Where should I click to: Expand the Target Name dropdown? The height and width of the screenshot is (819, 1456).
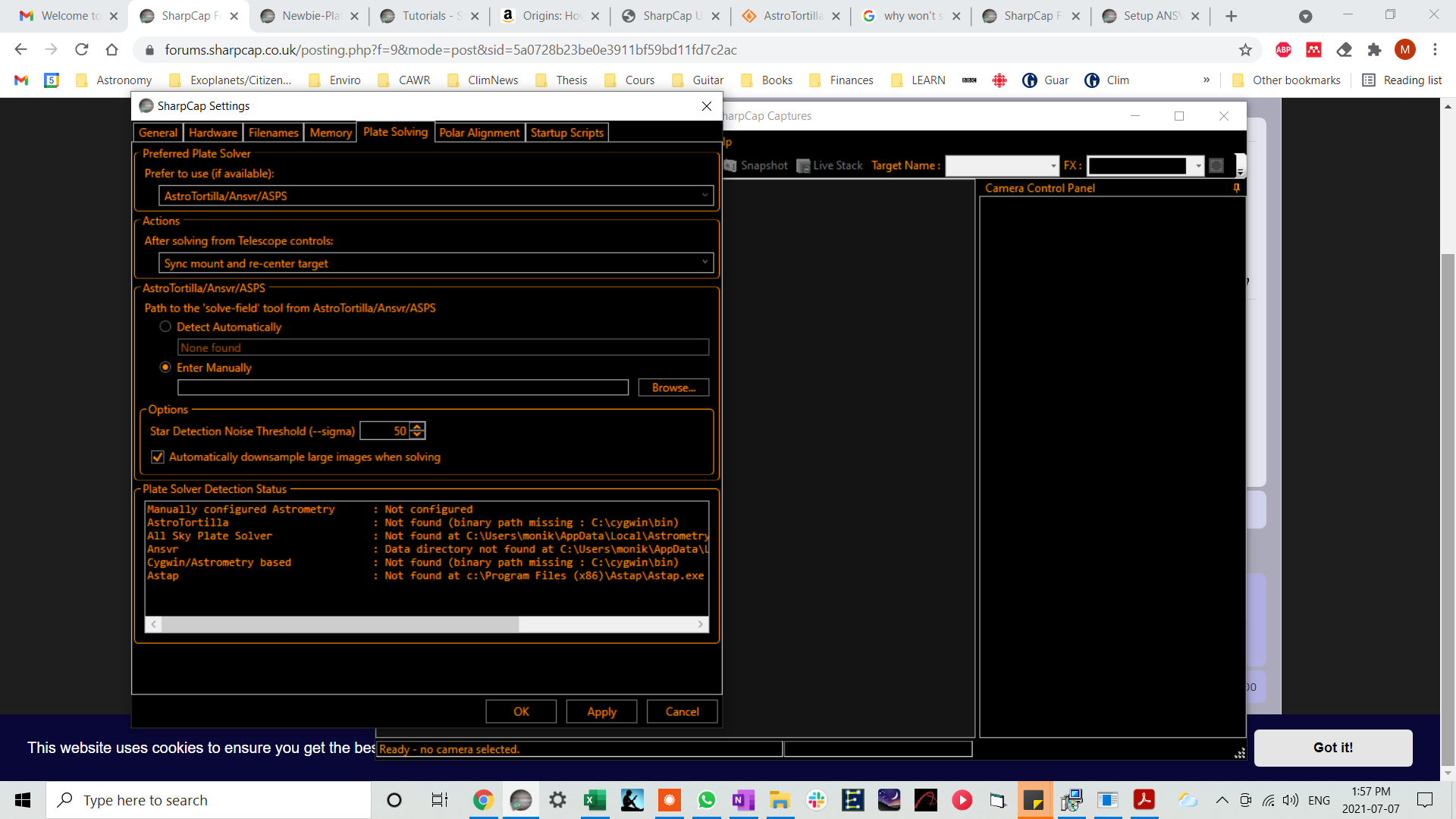tap(1053, 166)
